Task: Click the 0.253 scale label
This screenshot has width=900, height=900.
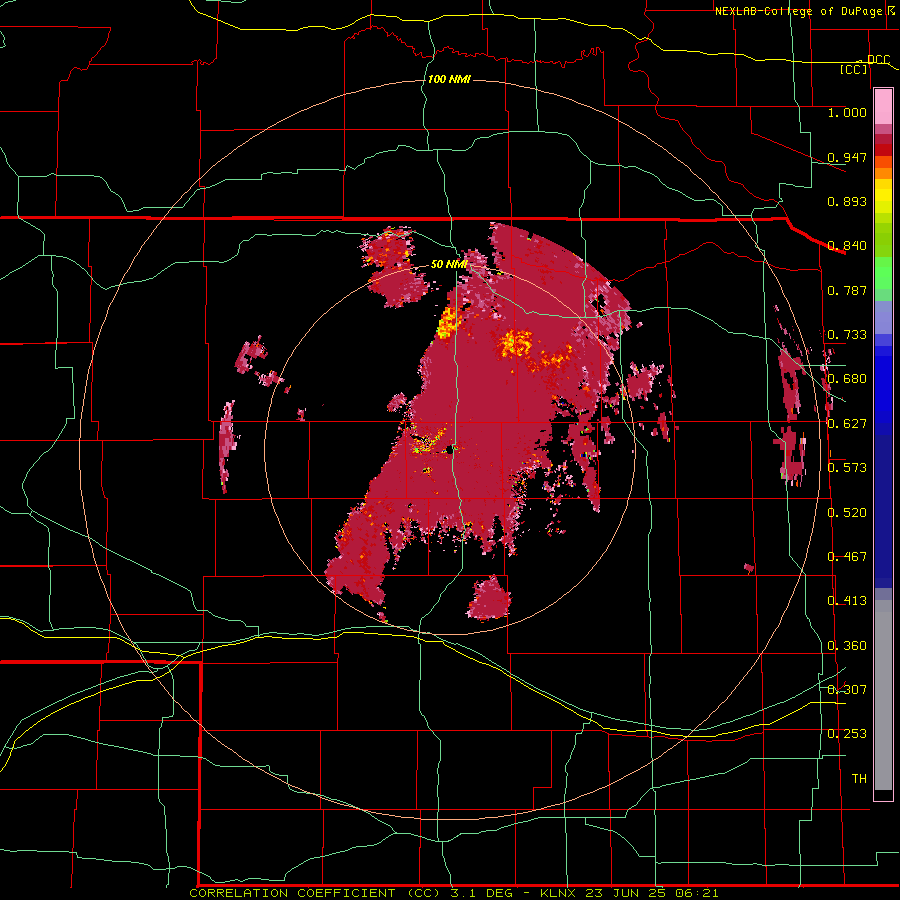Action: click(847, 734)
